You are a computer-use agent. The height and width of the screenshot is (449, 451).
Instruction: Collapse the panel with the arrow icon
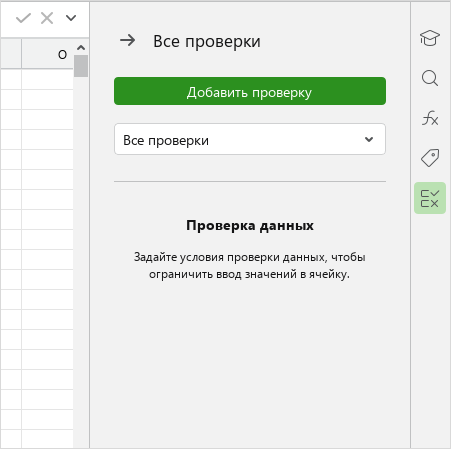(128, 41)
